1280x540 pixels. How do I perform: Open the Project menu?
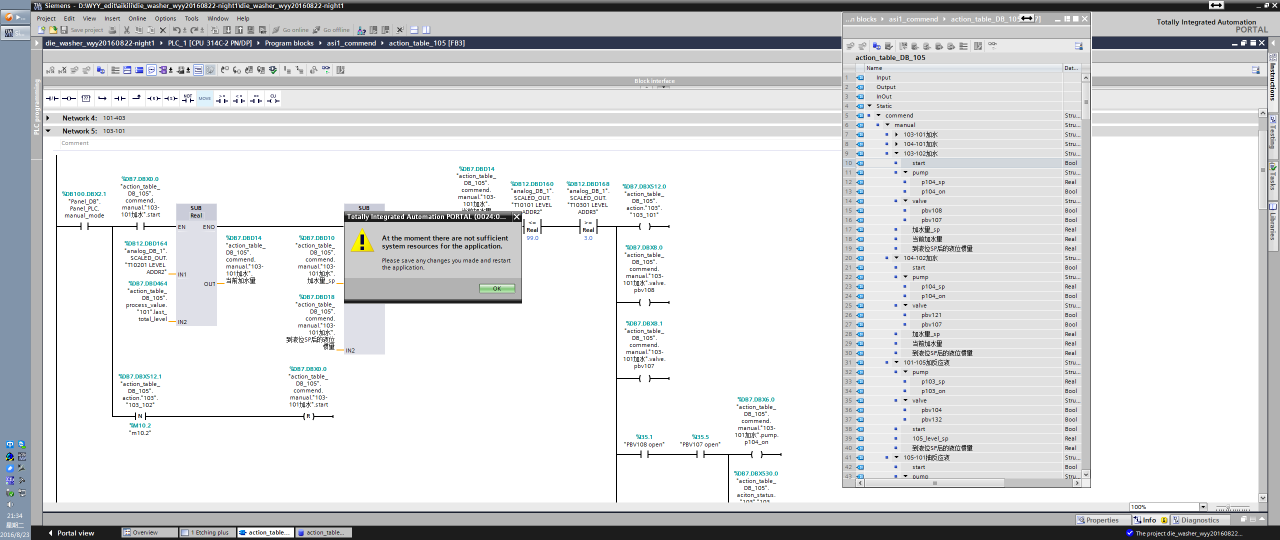pos(46,18)
